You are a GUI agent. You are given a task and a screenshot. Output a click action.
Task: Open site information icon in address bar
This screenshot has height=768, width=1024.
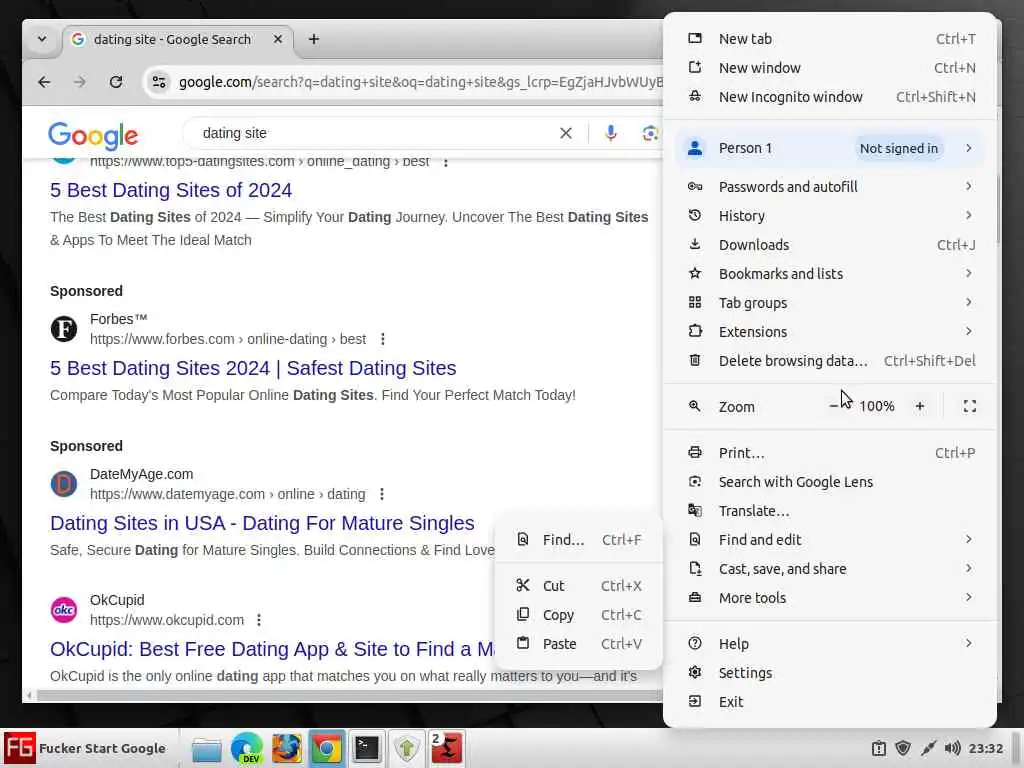pyautogui.click(x=159, y=82)
